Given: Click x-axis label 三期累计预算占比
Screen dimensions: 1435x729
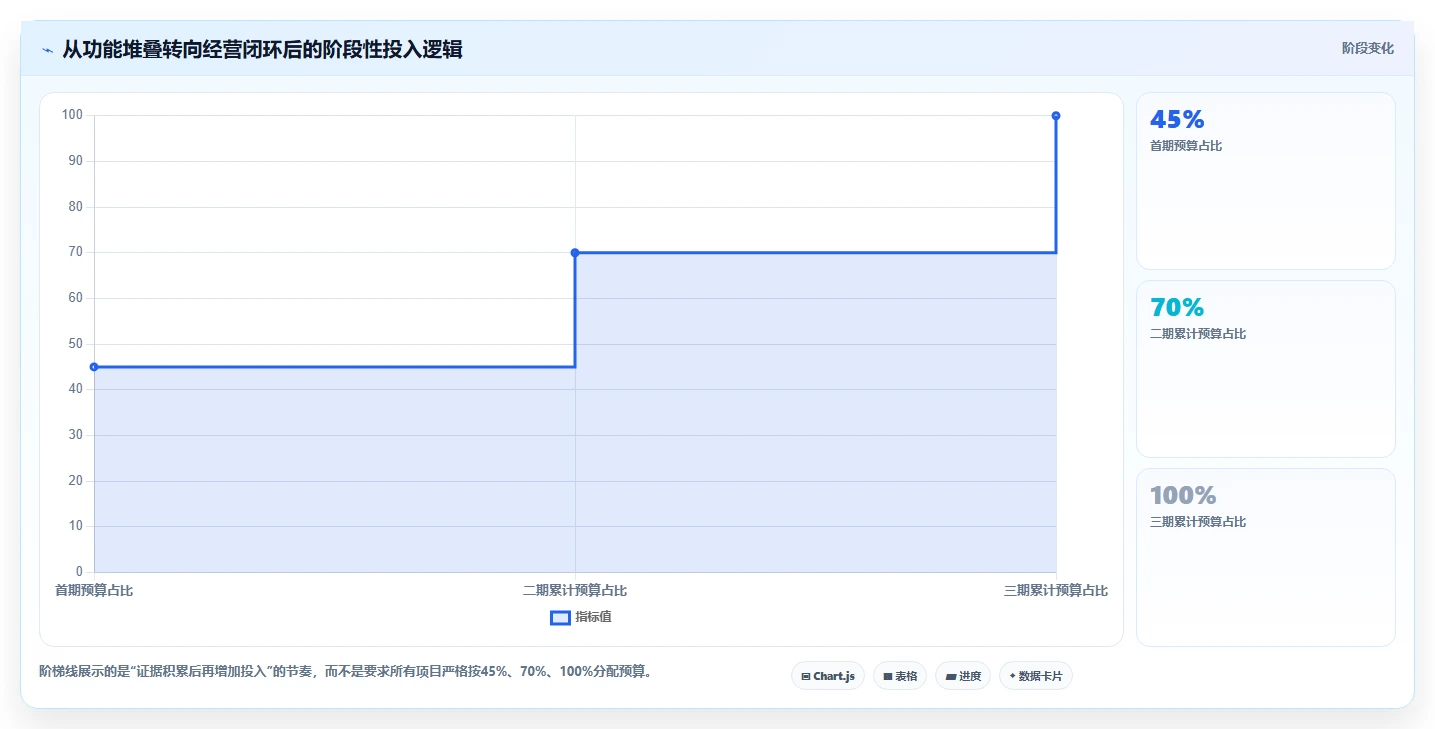Looking at the screenshot, I should (1056, 591).
